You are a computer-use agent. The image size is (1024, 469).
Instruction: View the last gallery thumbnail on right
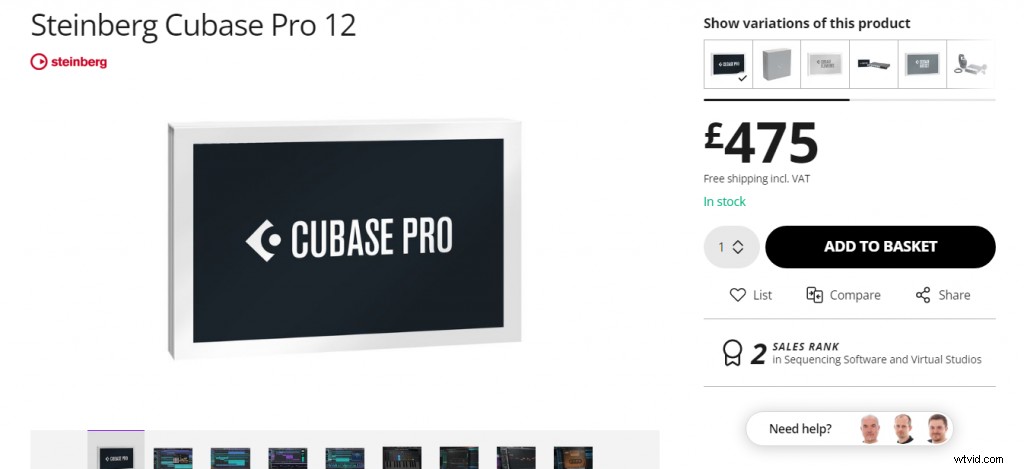click(x=573, y=457)
